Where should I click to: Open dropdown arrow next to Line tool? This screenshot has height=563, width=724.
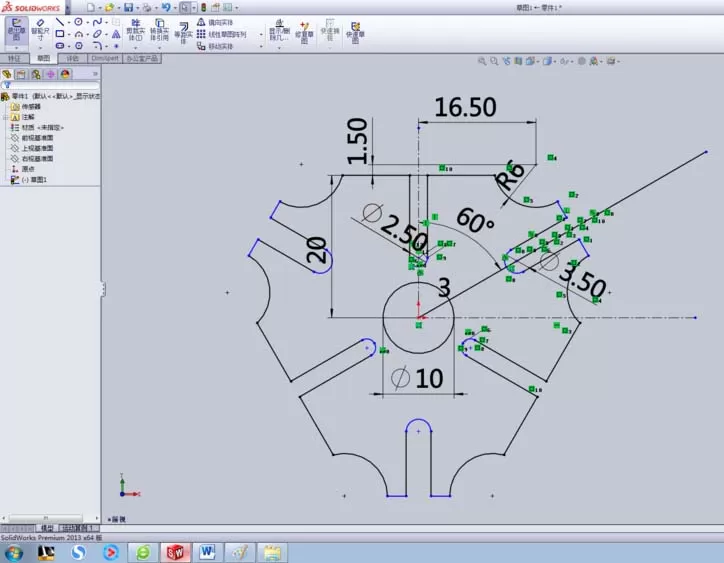pyautogui.click(x=69, y=22)
